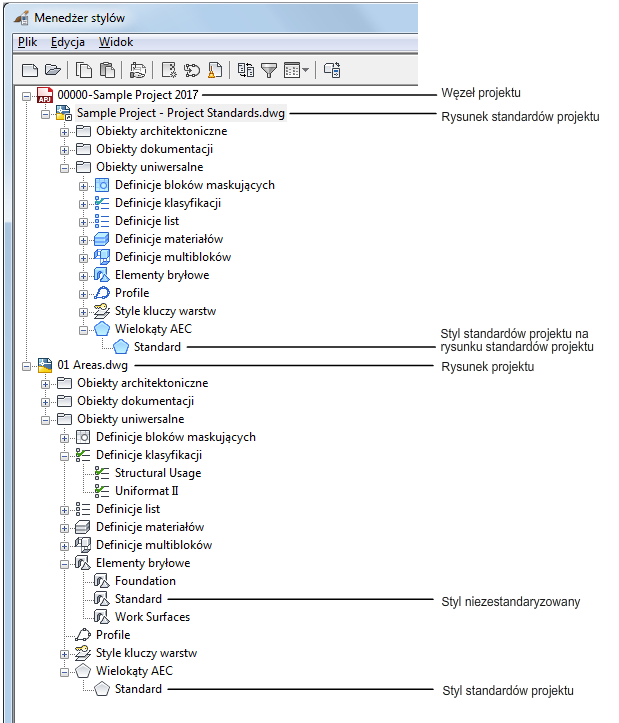Click the red APJ project icon
The width and height of the screenshot is (619, 723).
pyautogui.click(x=45, y=95)
